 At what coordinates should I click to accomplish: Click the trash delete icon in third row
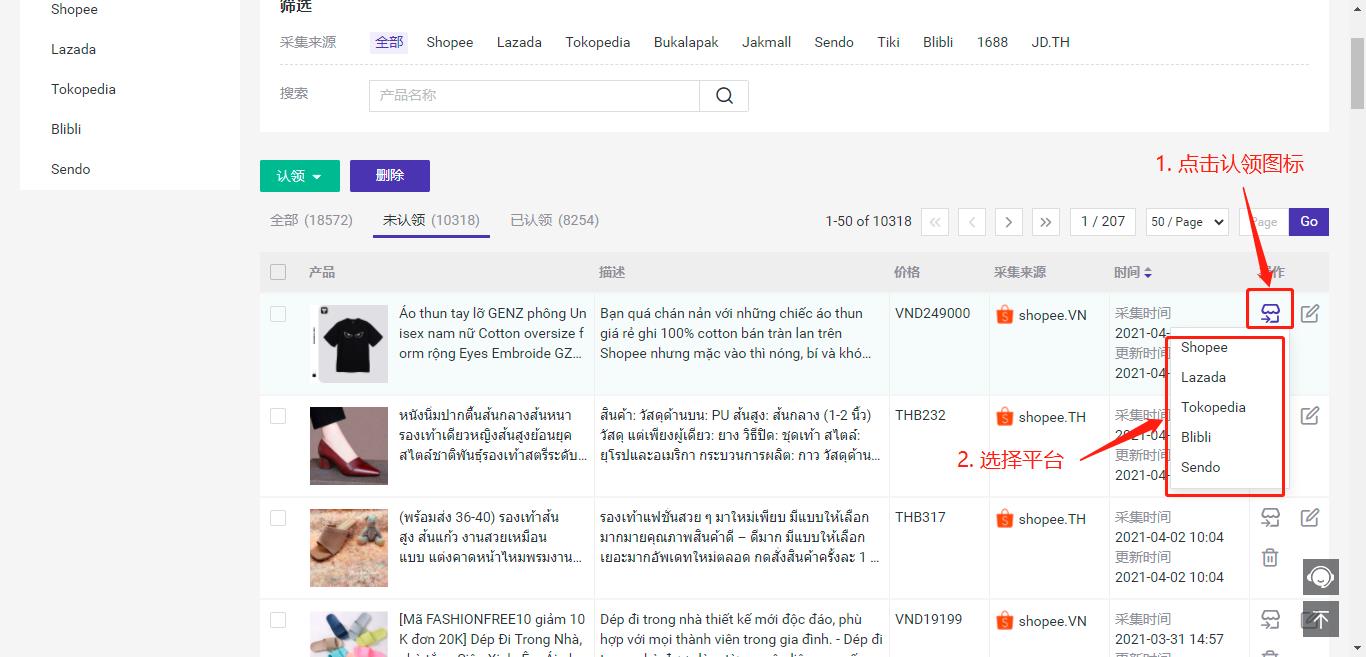(x=1270, y=557)
